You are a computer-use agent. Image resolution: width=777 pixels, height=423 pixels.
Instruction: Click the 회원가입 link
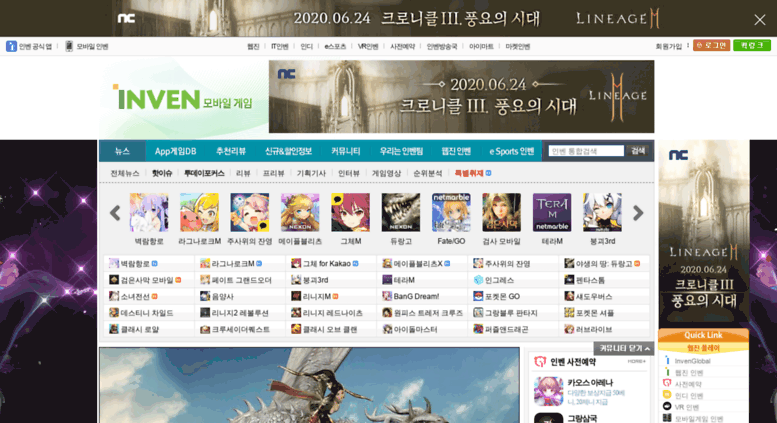668,46
